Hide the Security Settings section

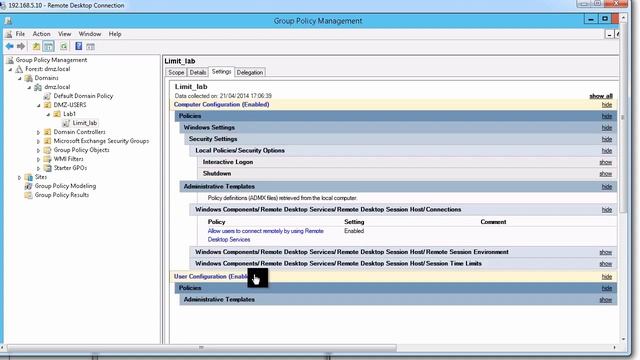point(607,140)
